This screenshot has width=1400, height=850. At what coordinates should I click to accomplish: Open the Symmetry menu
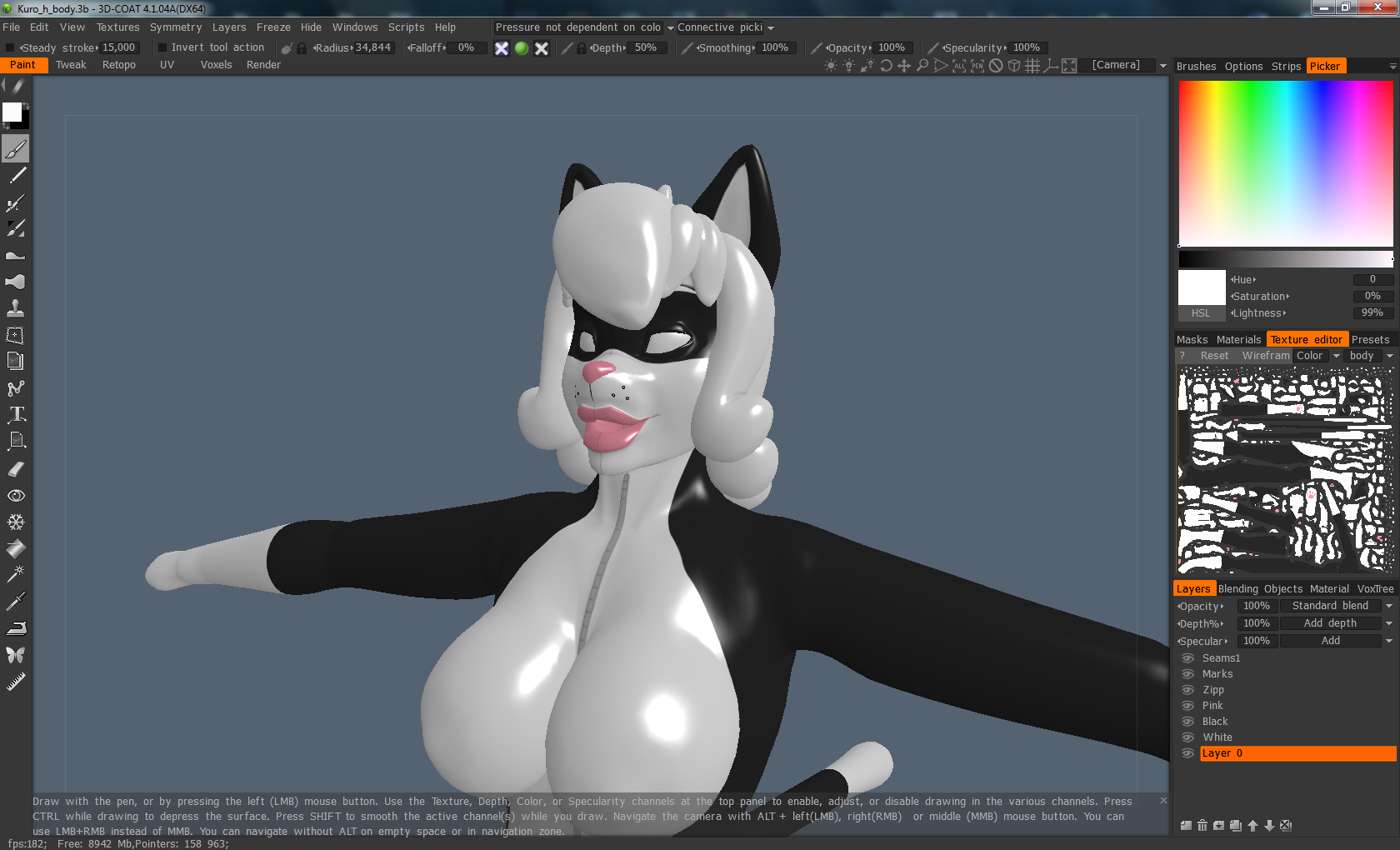[x=176, y=27]
